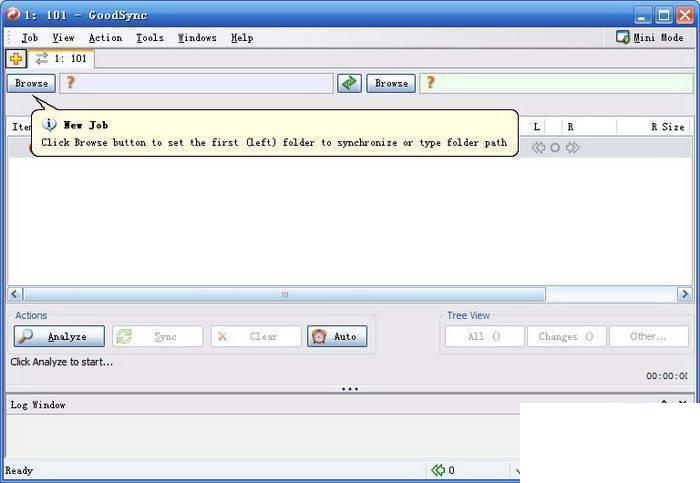Open the Other... tree view options
This screenshot has width=700, height=483.
(x=649, y=336)
